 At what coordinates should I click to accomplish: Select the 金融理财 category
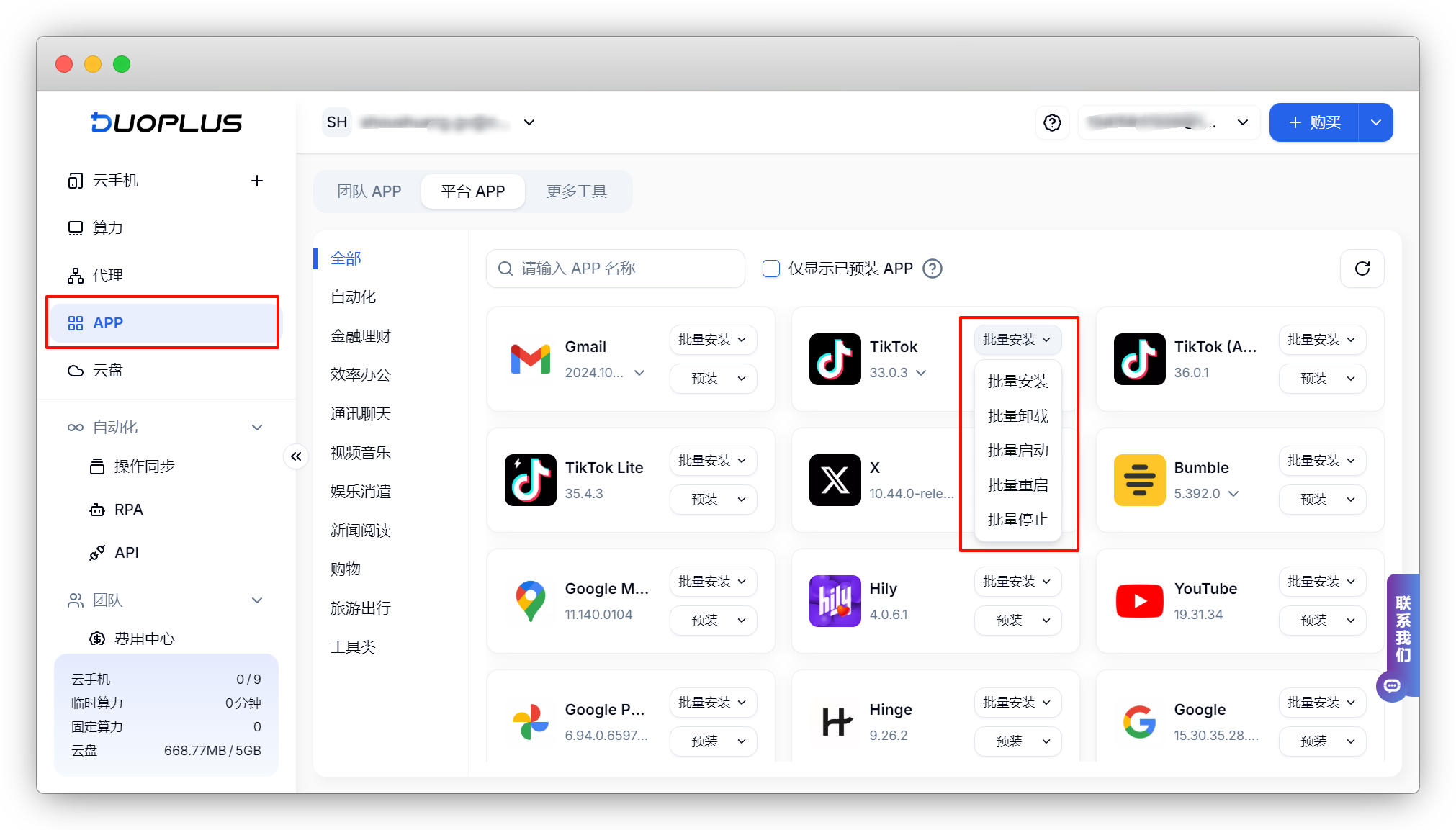361,336
